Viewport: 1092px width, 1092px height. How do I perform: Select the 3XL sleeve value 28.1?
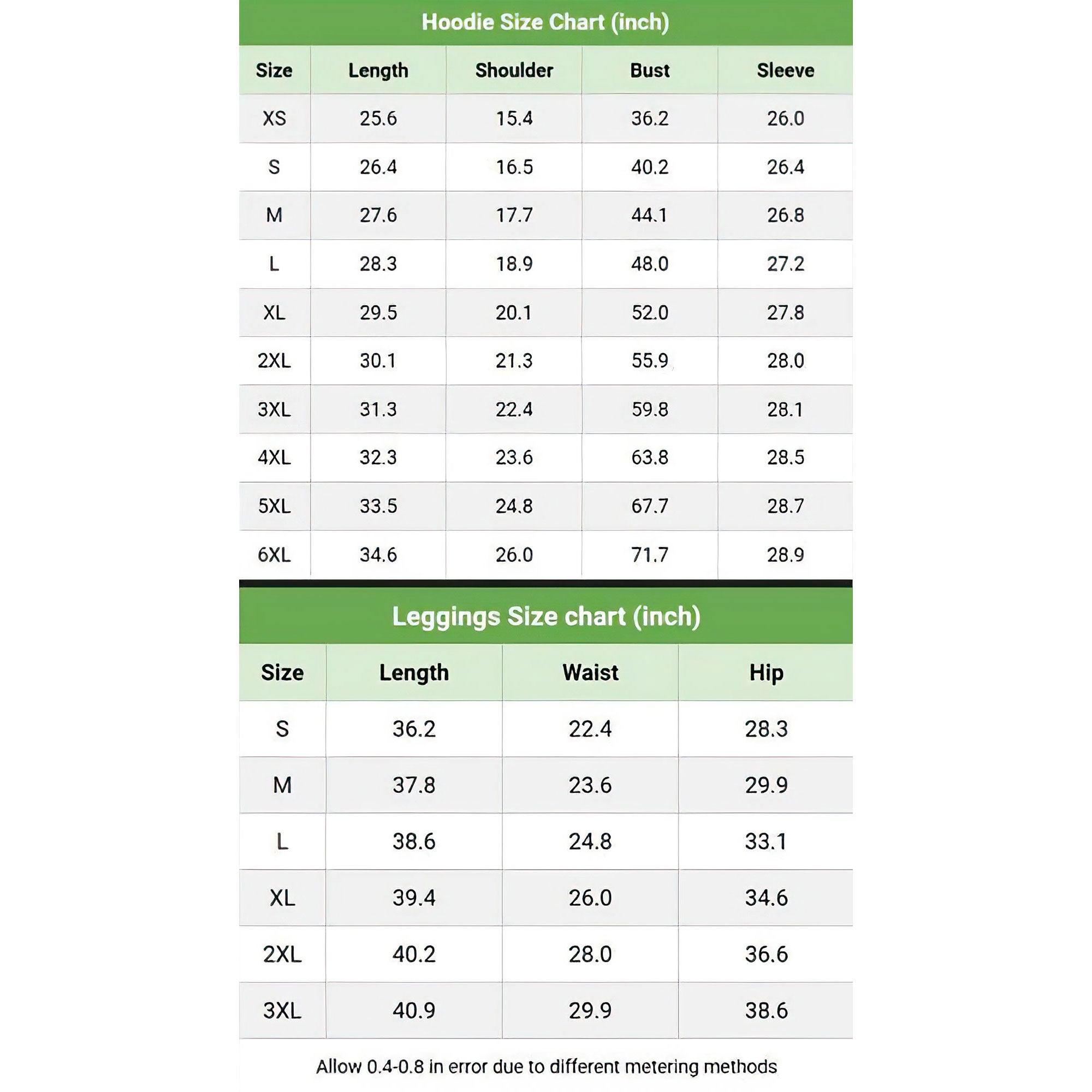tap(785, 409)
